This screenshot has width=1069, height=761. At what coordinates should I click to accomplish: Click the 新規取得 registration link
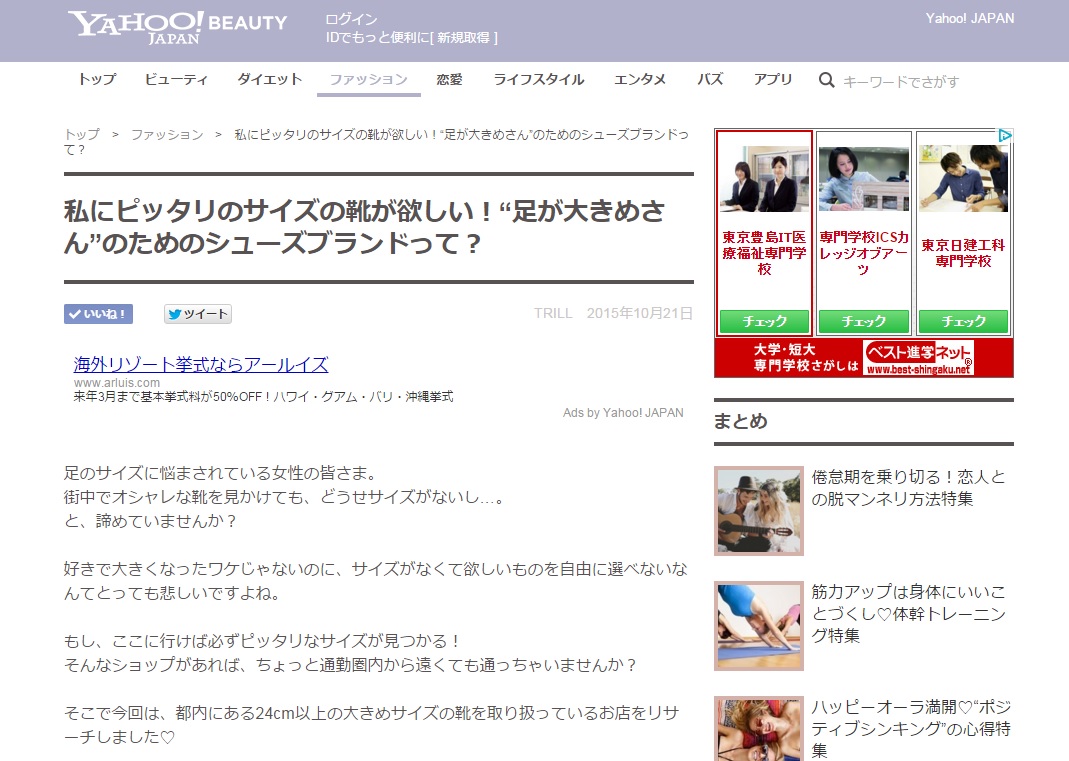pyautogui.click(x=464, y=38)
